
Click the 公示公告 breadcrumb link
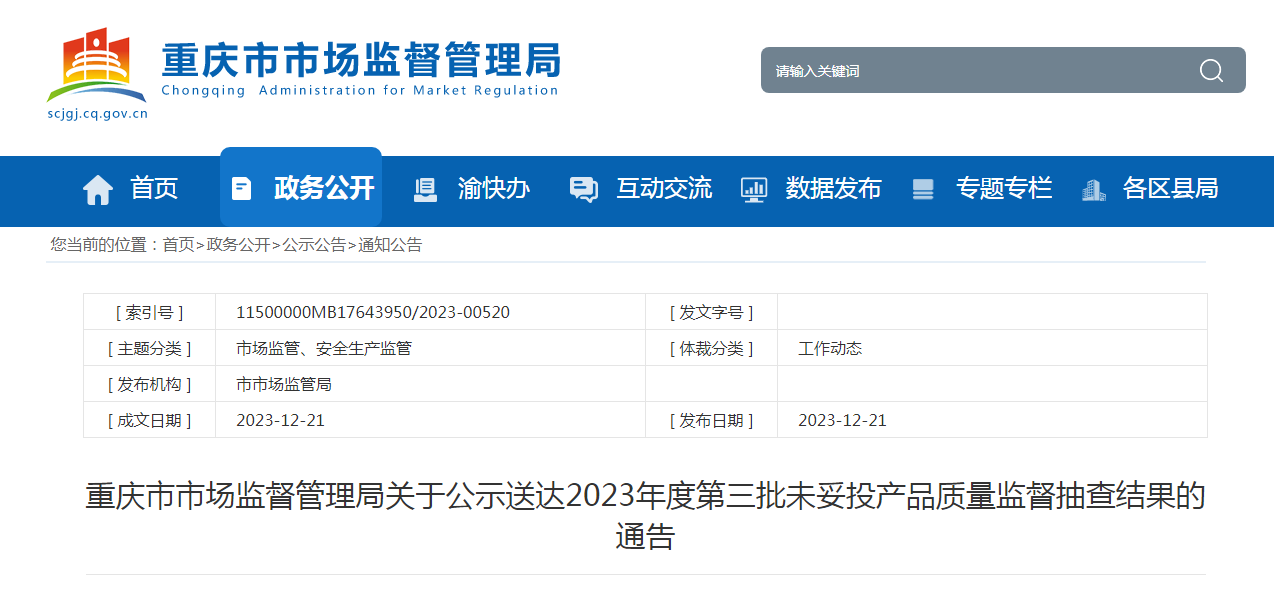tap(314, 244)
